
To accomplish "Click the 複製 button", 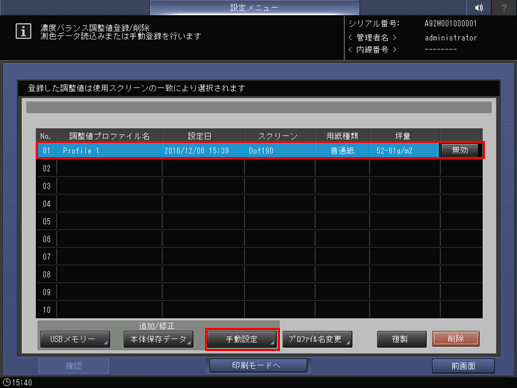I will coord(402,339).
